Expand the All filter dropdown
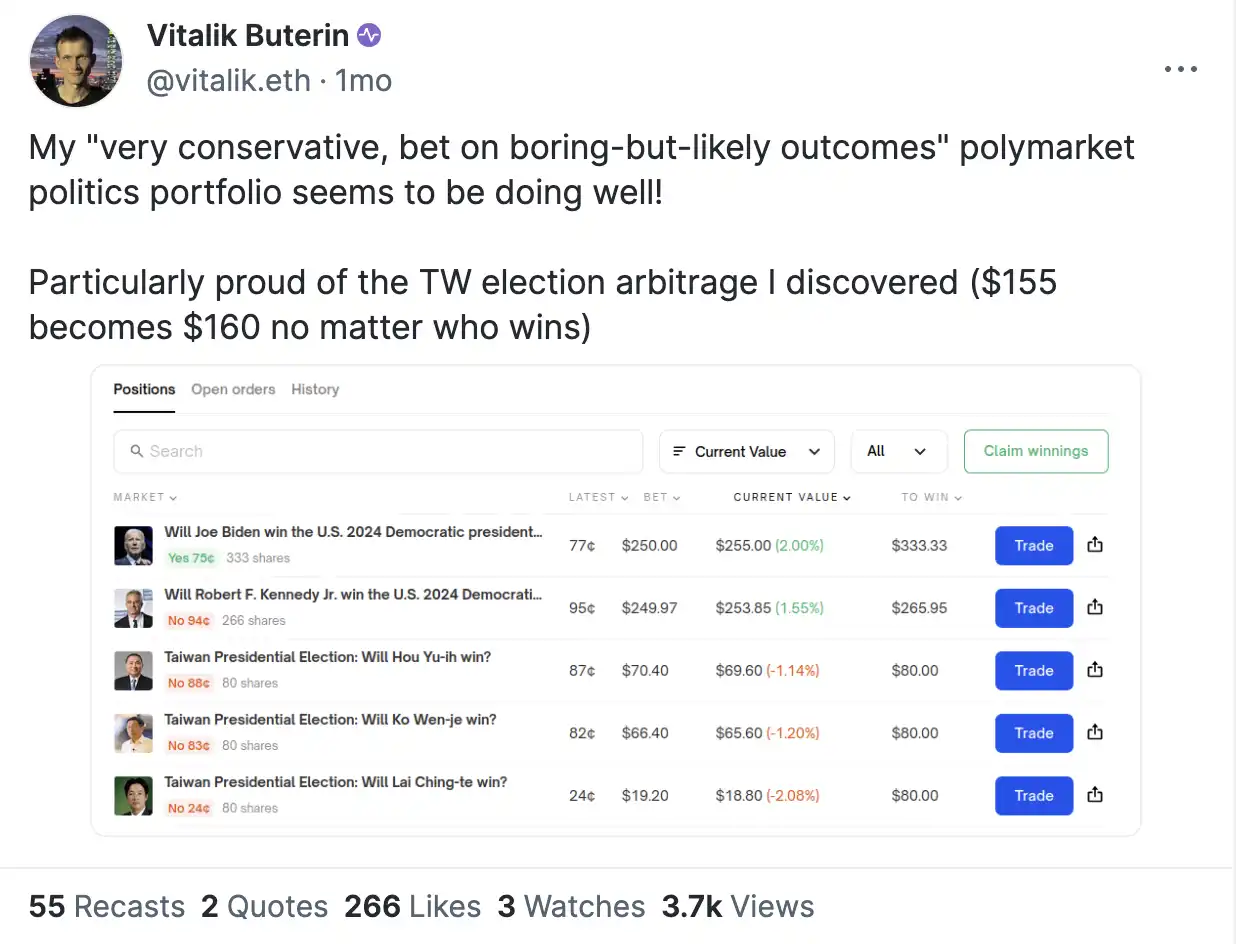The width and height of the screenshot is (1236, 944). coord(898,451)
